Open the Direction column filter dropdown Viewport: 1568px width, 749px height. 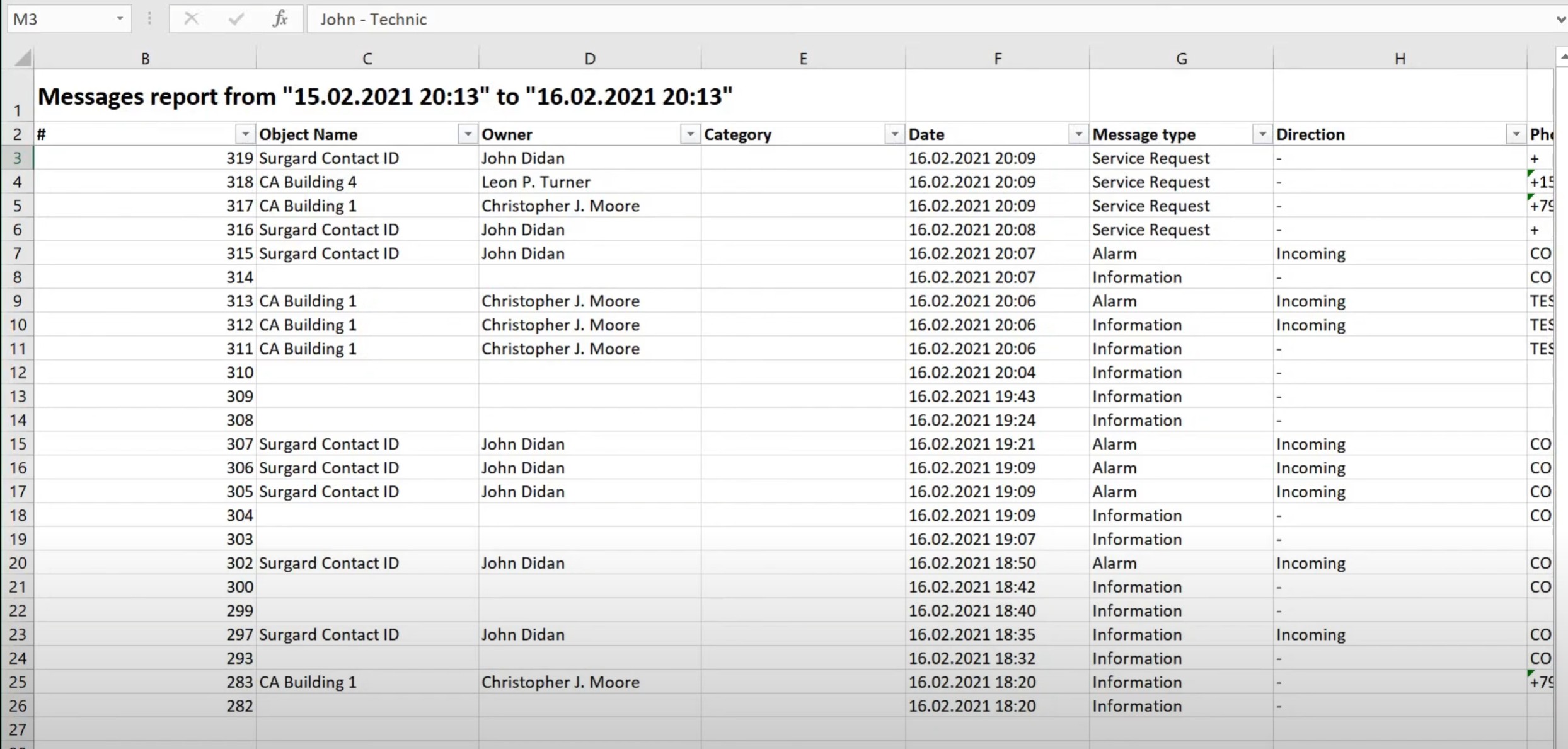pos(1516,134)
